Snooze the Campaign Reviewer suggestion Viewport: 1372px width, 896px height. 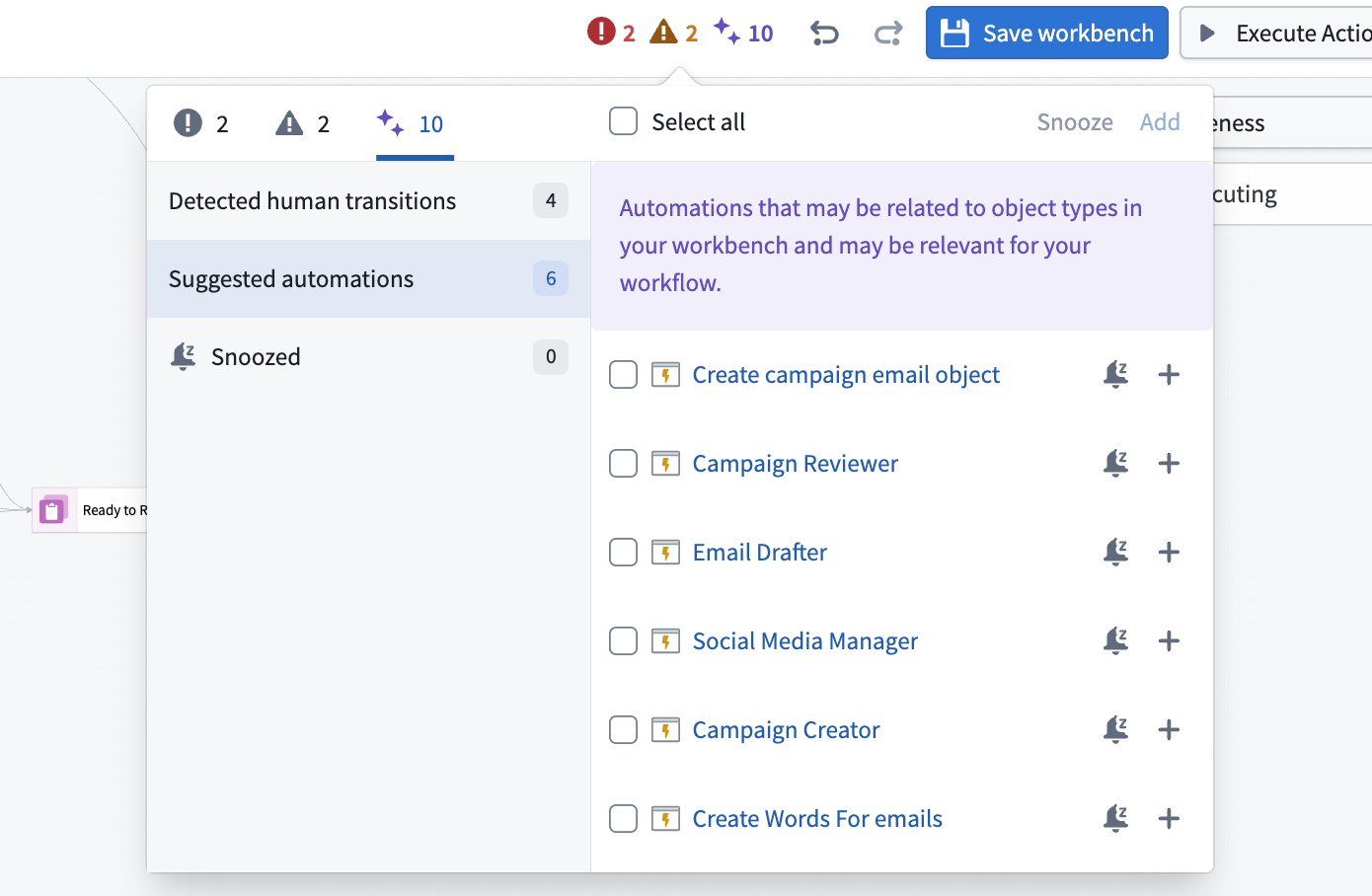1116,464
